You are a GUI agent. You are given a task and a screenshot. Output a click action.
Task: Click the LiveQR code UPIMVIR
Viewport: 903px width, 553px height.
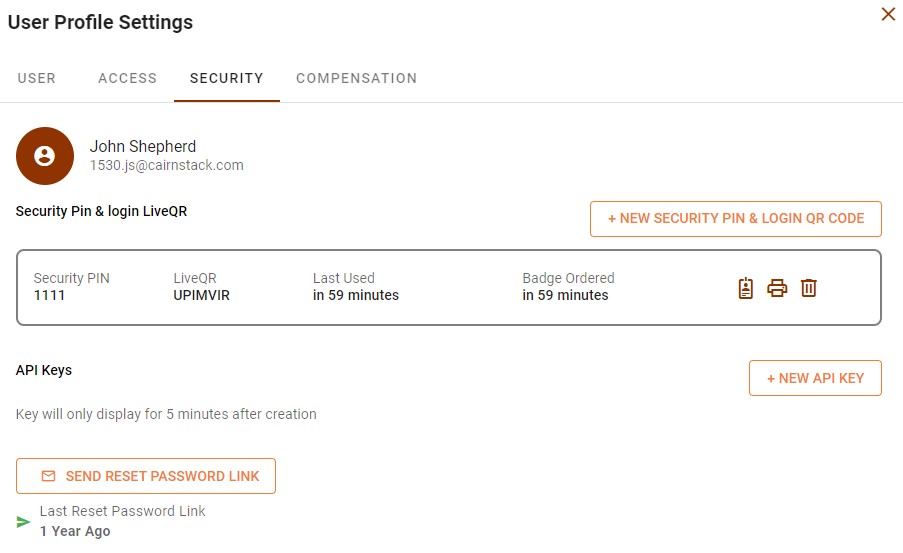(x=201, y=295)
